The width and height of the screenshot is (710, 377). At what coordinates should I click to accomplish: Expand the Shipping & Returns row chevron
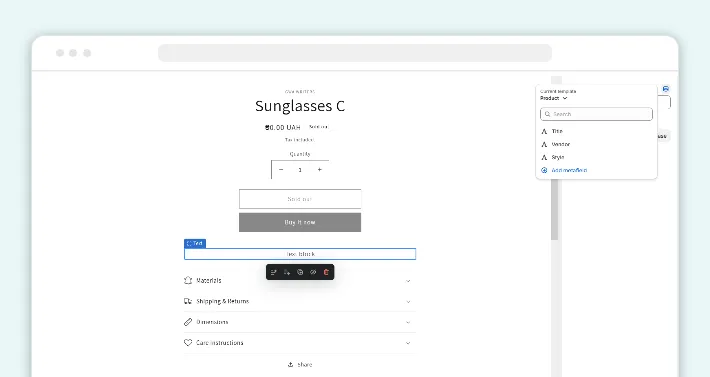point(408,302)
